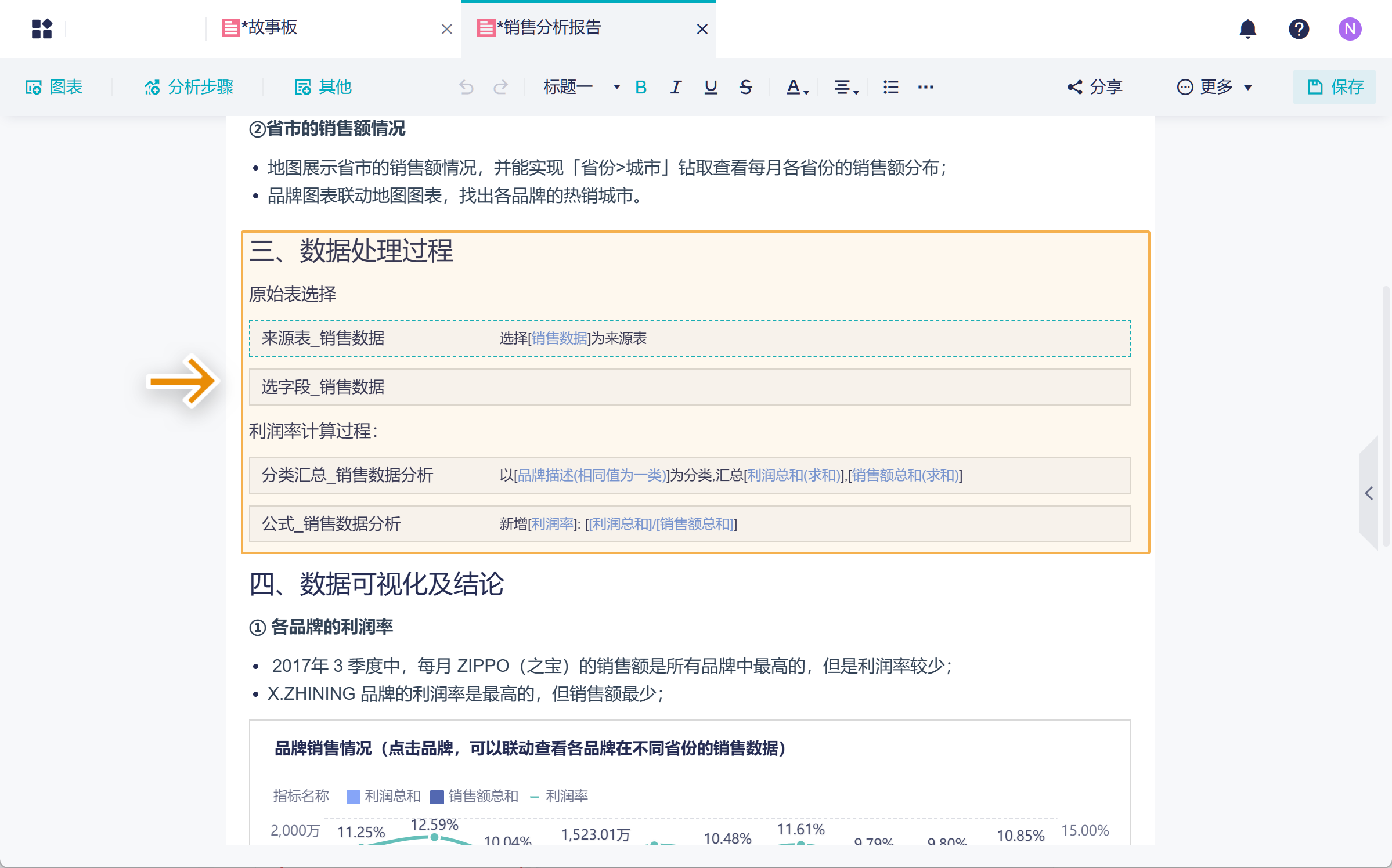Expand the collapsed right side panel
This screenshot has width=1392, height=868.
point(1369,493)
